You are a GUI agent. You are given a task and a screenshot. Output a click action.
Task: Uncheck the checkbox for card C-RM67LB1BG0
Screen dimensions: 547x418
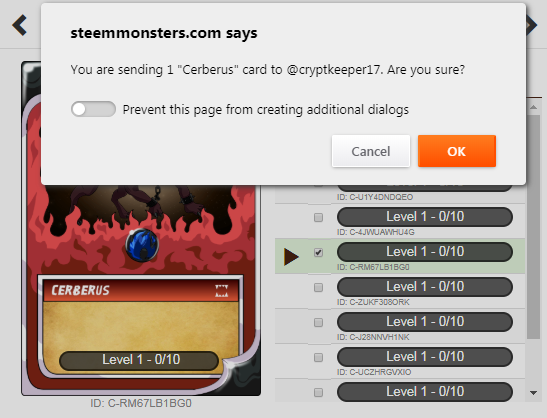(x=318, y=252)
